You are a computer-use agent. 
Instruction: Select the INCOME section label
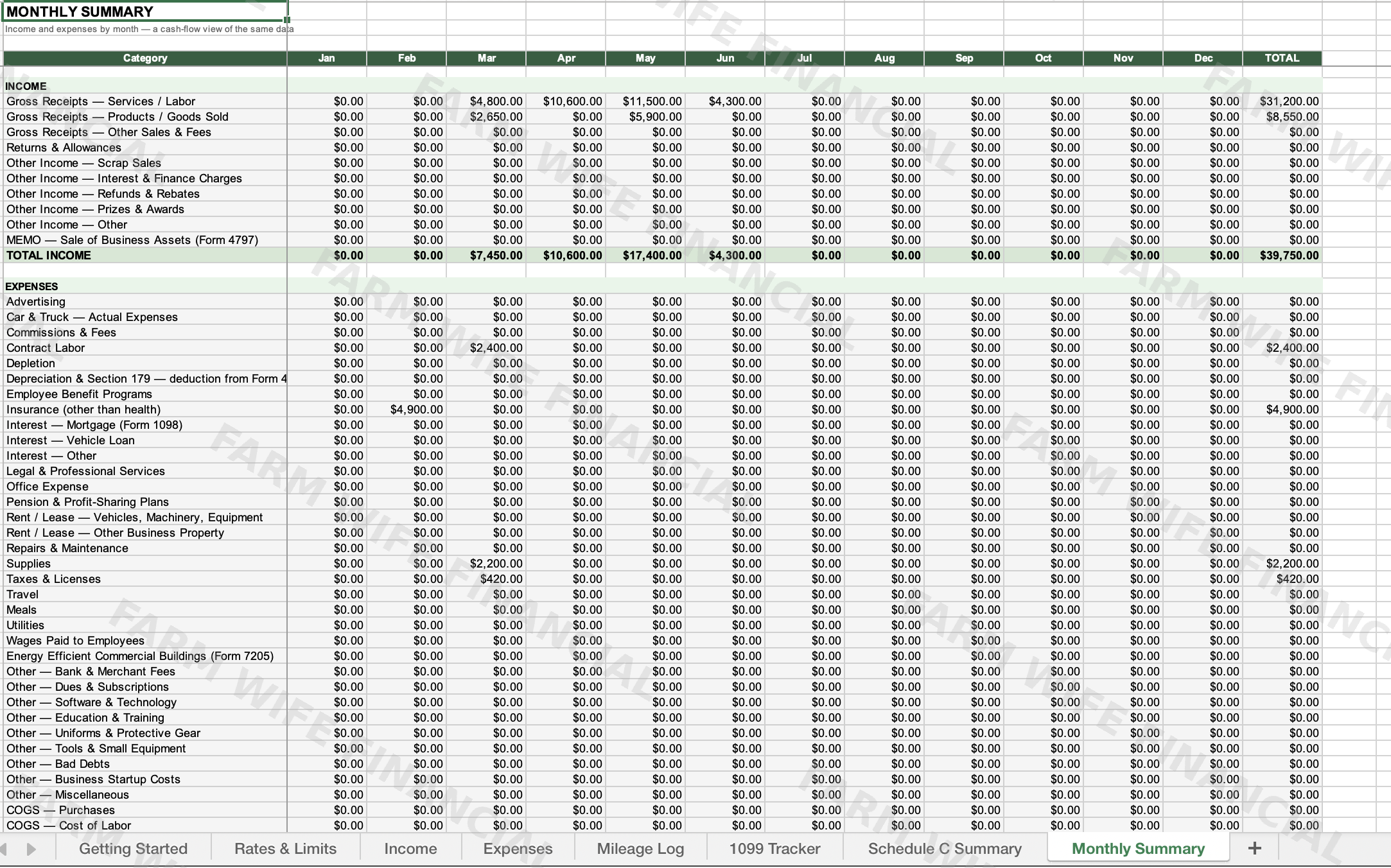(26, 86)
